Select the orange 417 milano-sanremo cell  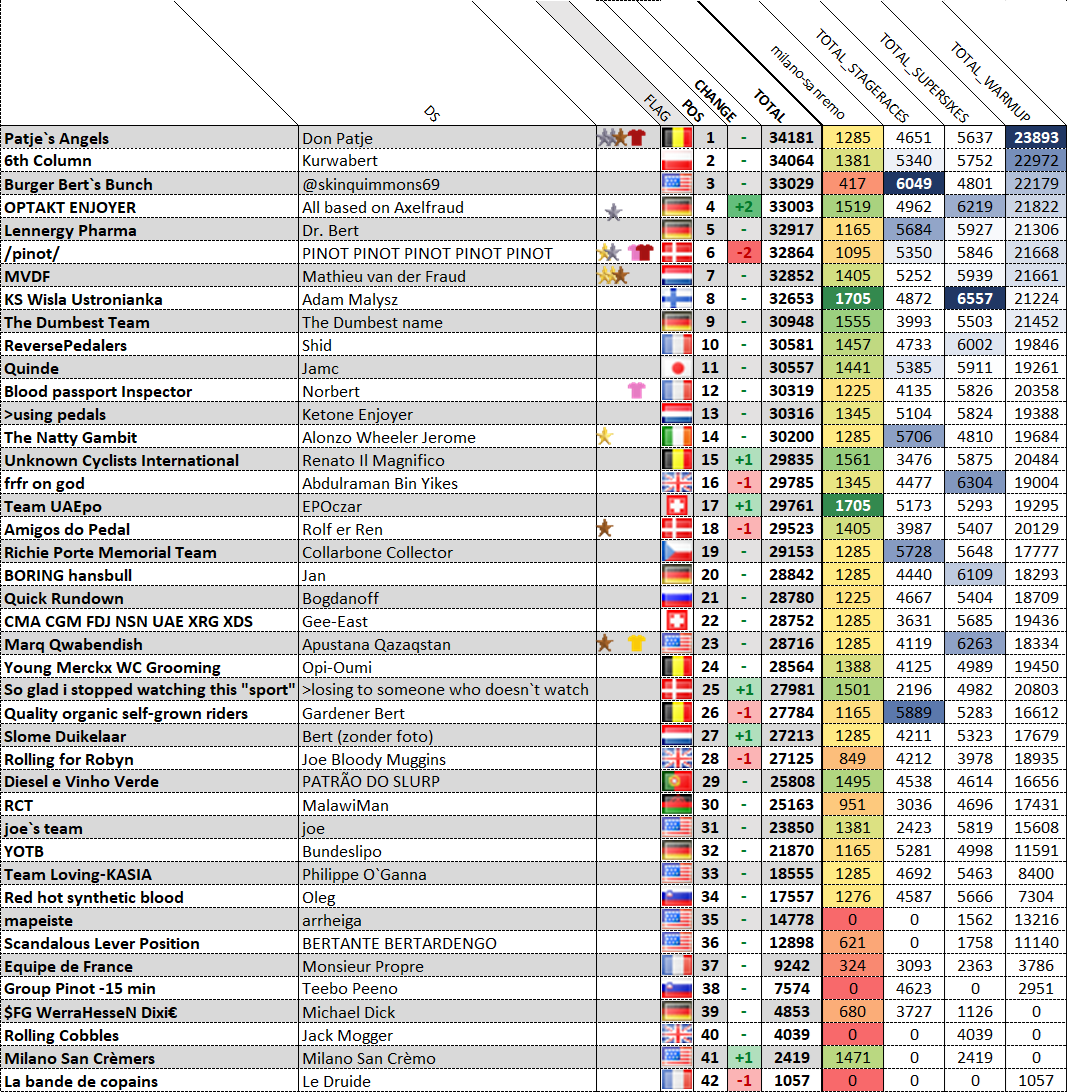[852, 183]
